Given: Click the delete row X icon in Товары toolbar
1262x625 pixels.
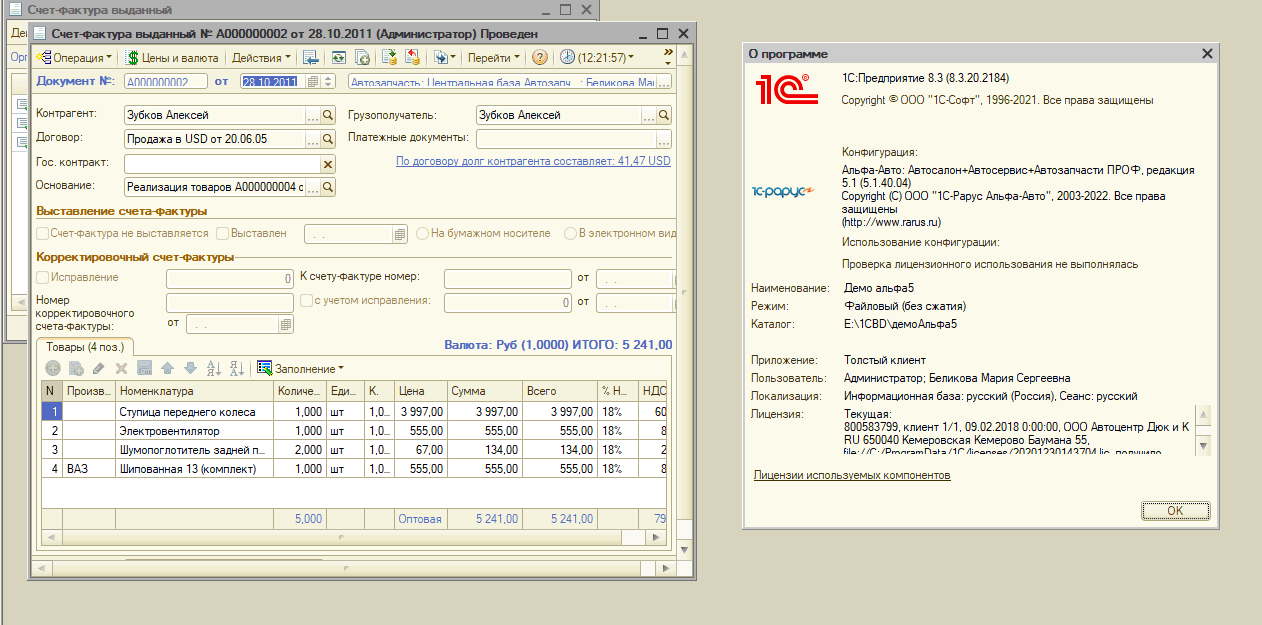Looking at the screenshot, I should point(121,368).
